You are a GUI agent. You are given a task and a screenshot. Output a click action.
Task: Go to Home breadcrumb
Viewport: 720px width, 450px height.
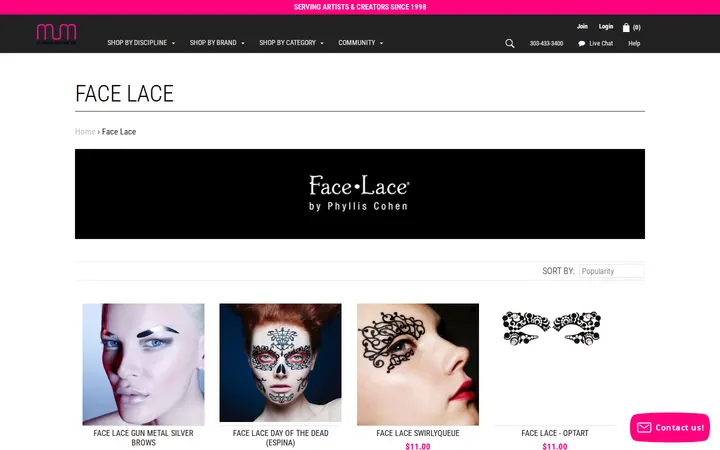click(x=85, y=132)
